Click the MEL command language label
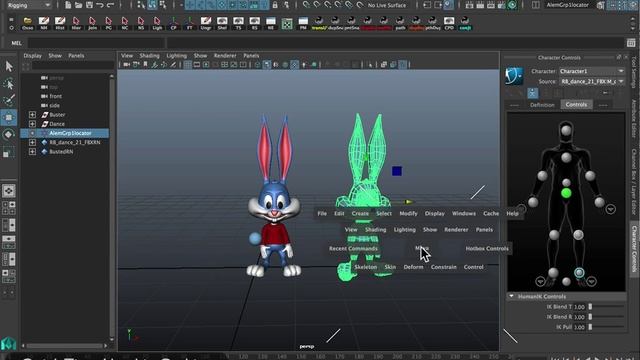The height and width of the screenshot is (360, 640). point(16,43)
